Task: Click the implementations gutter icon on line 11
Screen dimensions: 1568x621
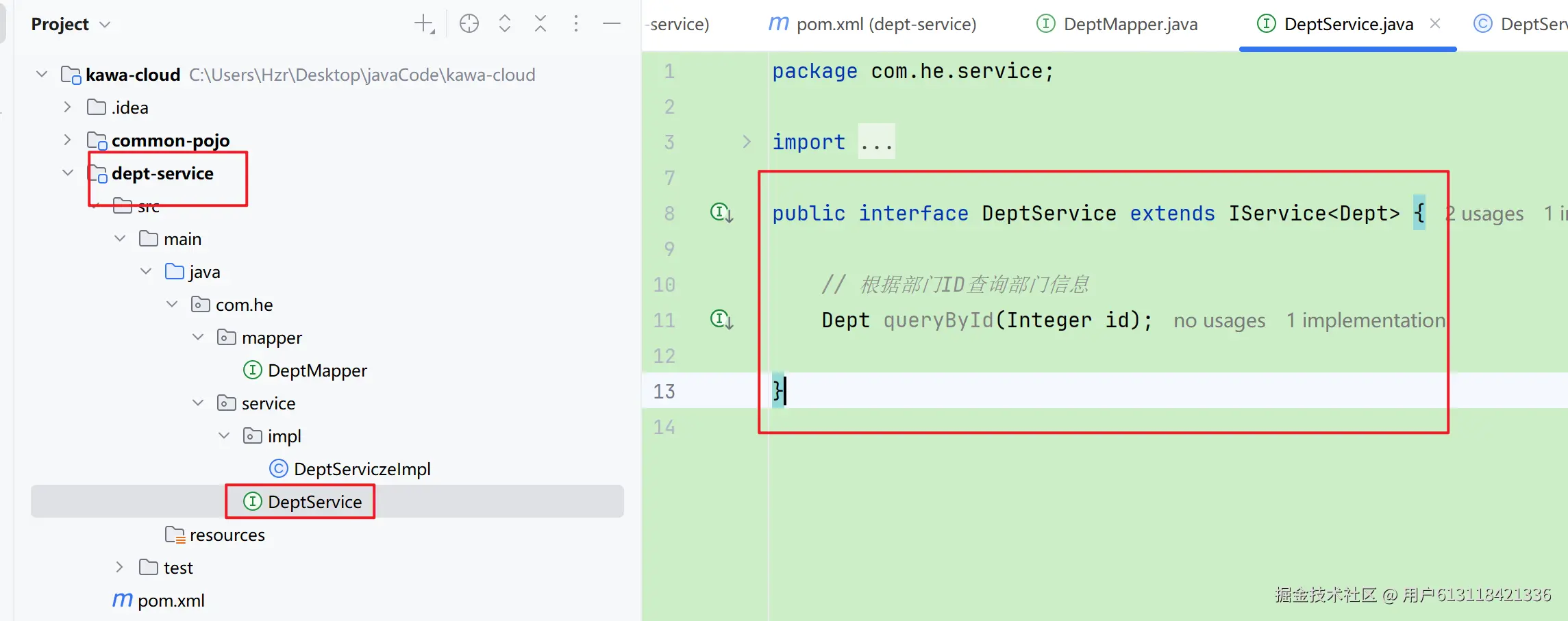Action: [x=721, y=319]
